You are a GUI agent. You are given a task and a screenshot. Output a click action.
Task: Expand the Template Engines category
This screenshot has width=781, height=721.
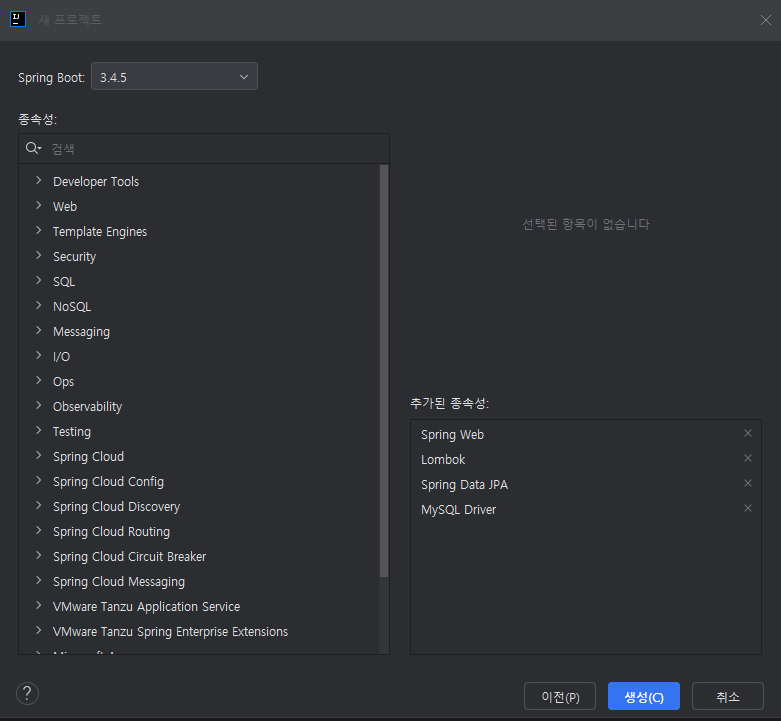pos(38,230)
